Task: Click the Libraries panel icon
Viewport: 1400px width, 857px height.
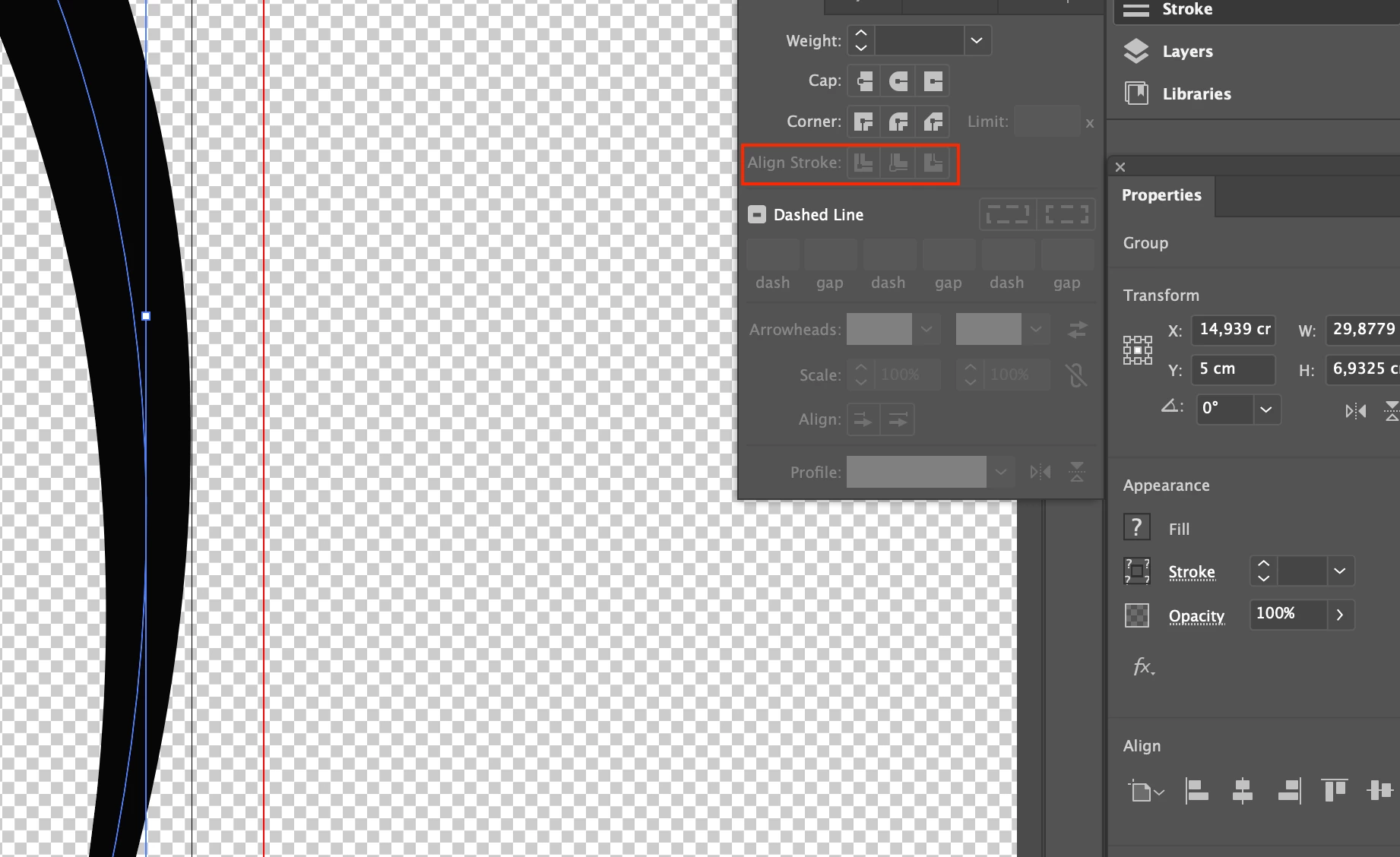Action: 1136,93
